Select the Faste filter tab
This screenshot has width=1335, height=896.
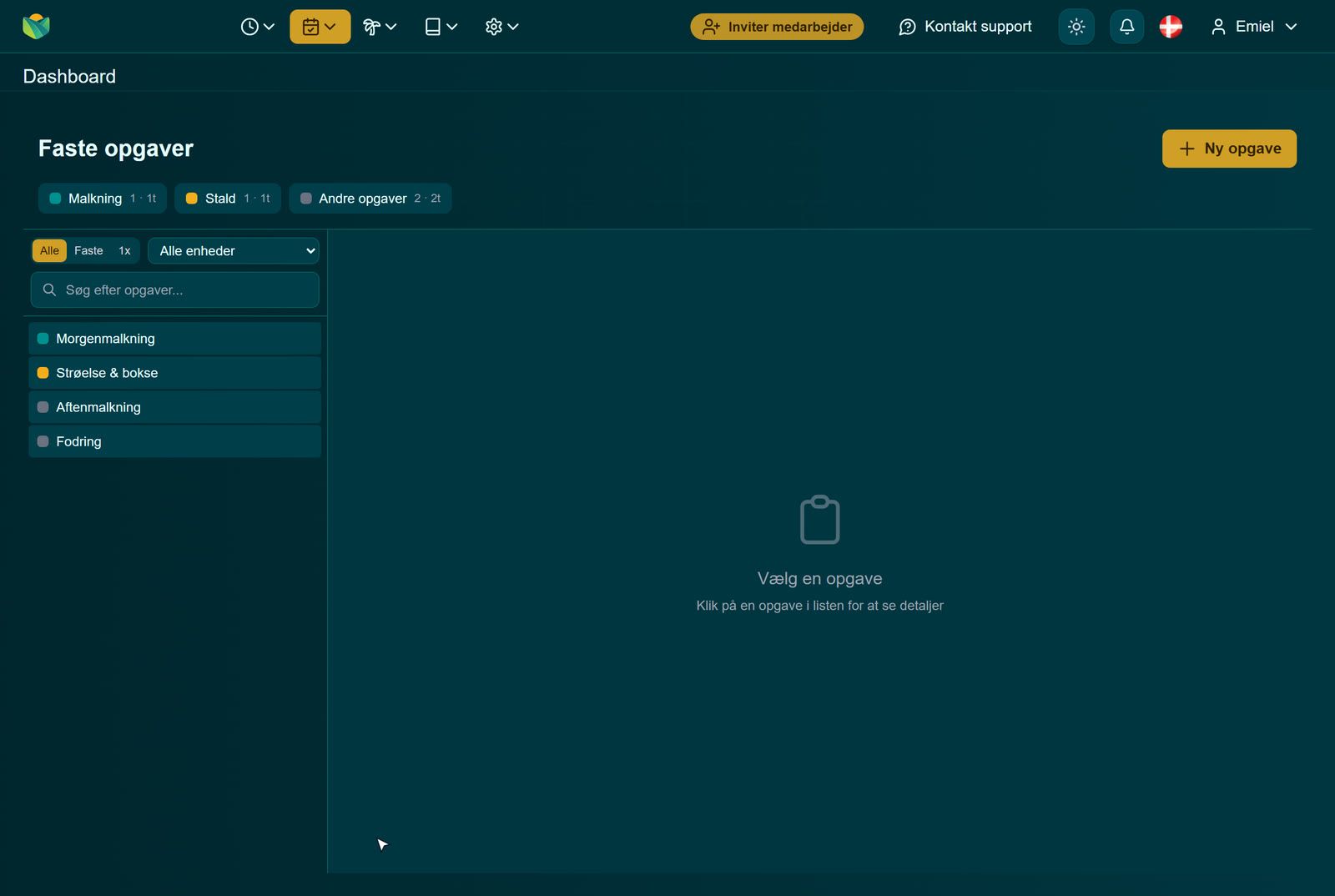coord(88,251)
